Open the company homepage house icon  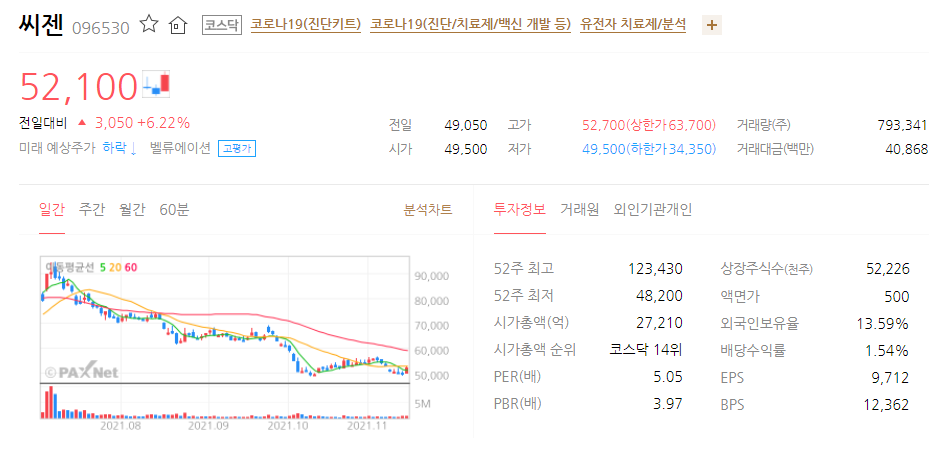pyautogui.click(x=178, y=25)
